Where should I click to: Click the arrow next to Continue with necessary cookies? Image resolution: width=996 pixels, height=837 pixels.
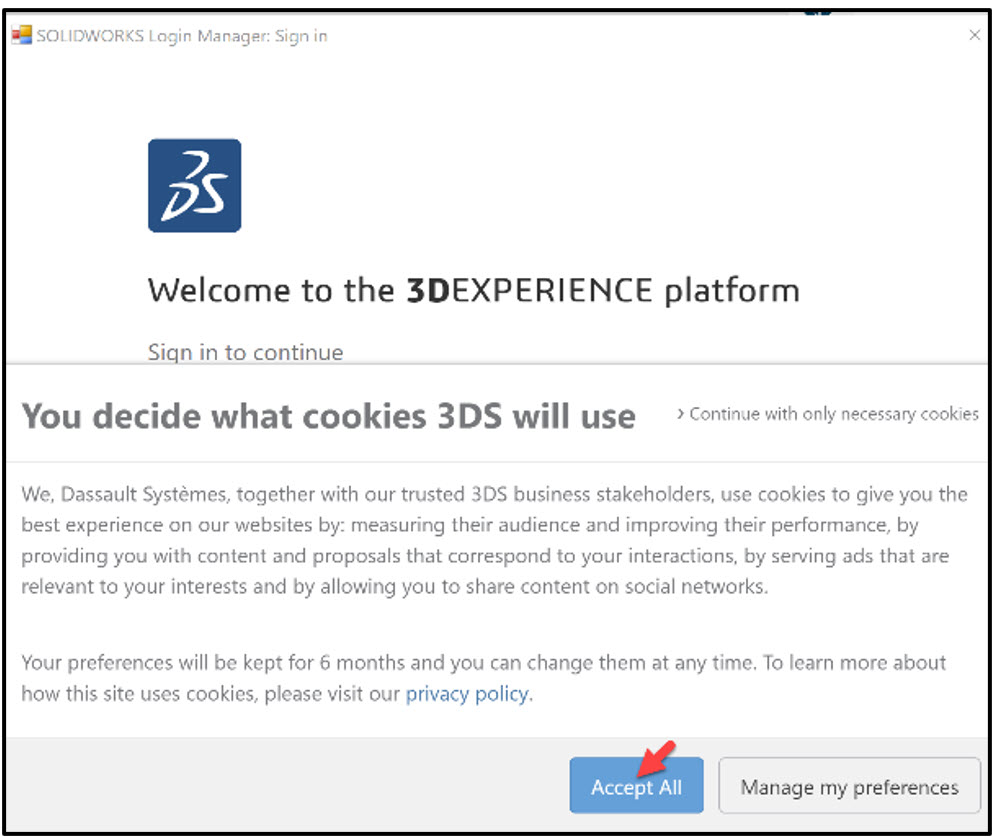click(x=683, y=414)
